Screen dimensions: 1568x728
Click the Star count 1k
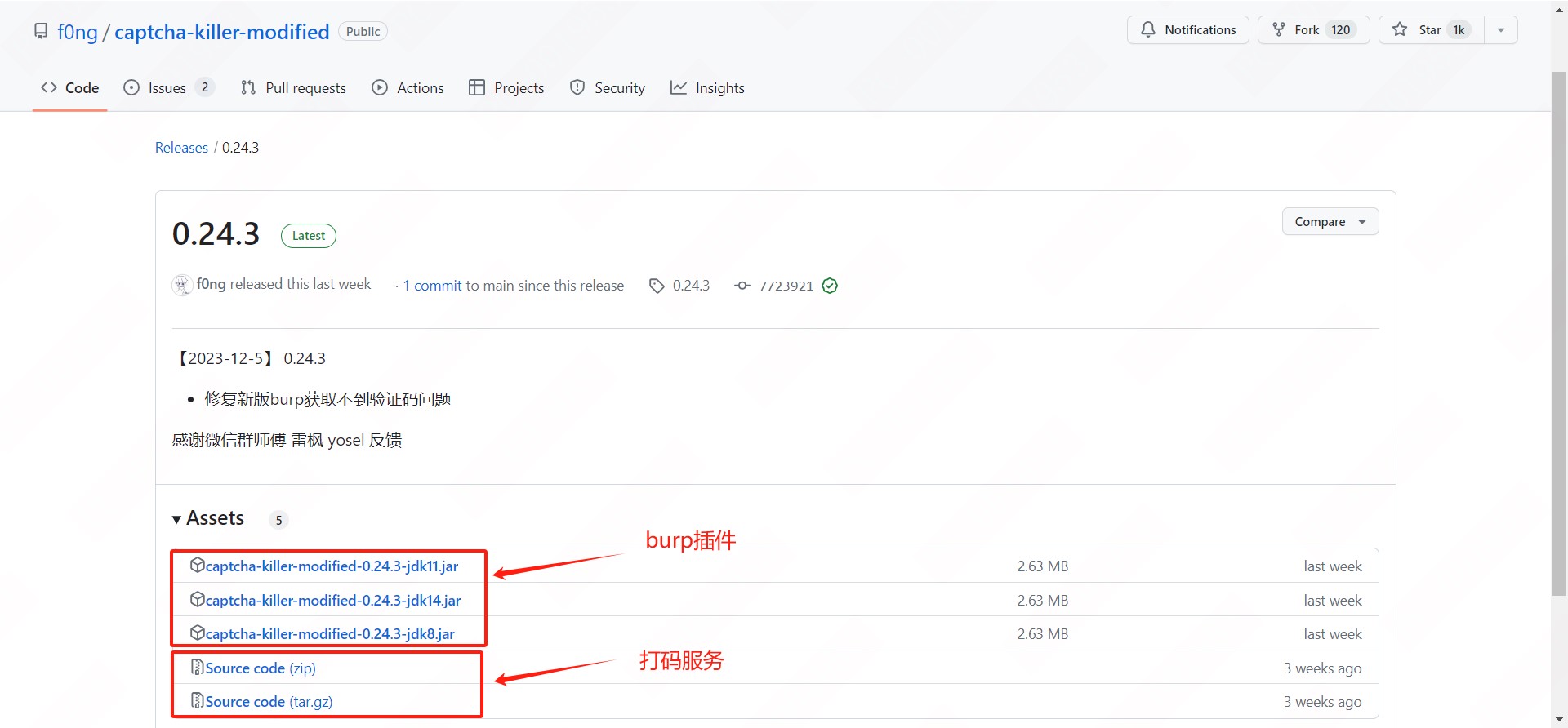pos(1459,30)
